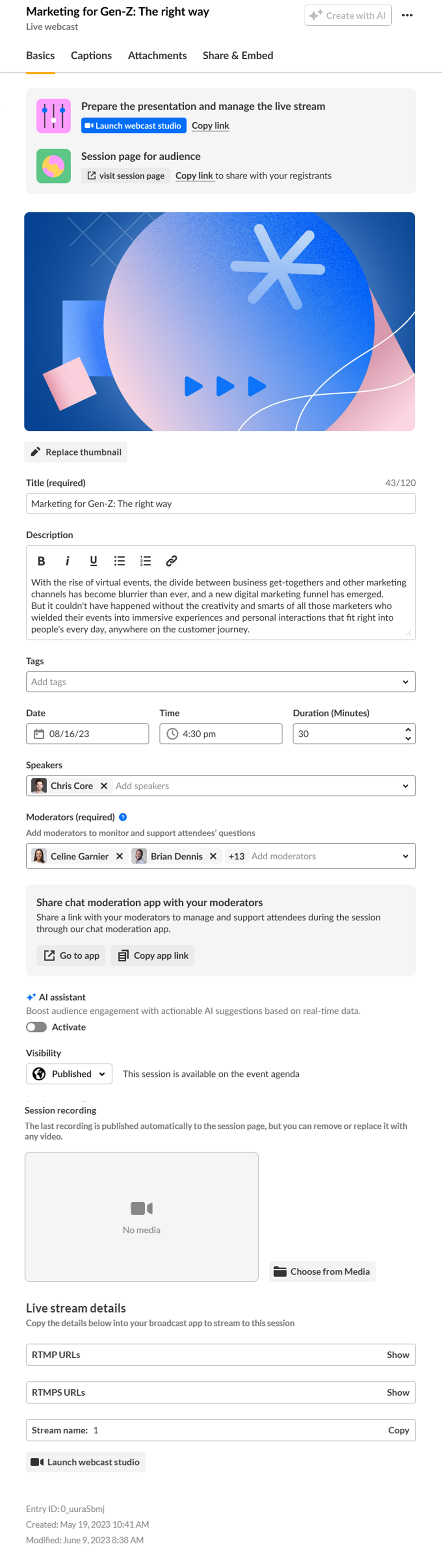Viewport: 442px width, 1568px height.
Task: Click the blue Launch webcast studio button
Action: (133, 125)
